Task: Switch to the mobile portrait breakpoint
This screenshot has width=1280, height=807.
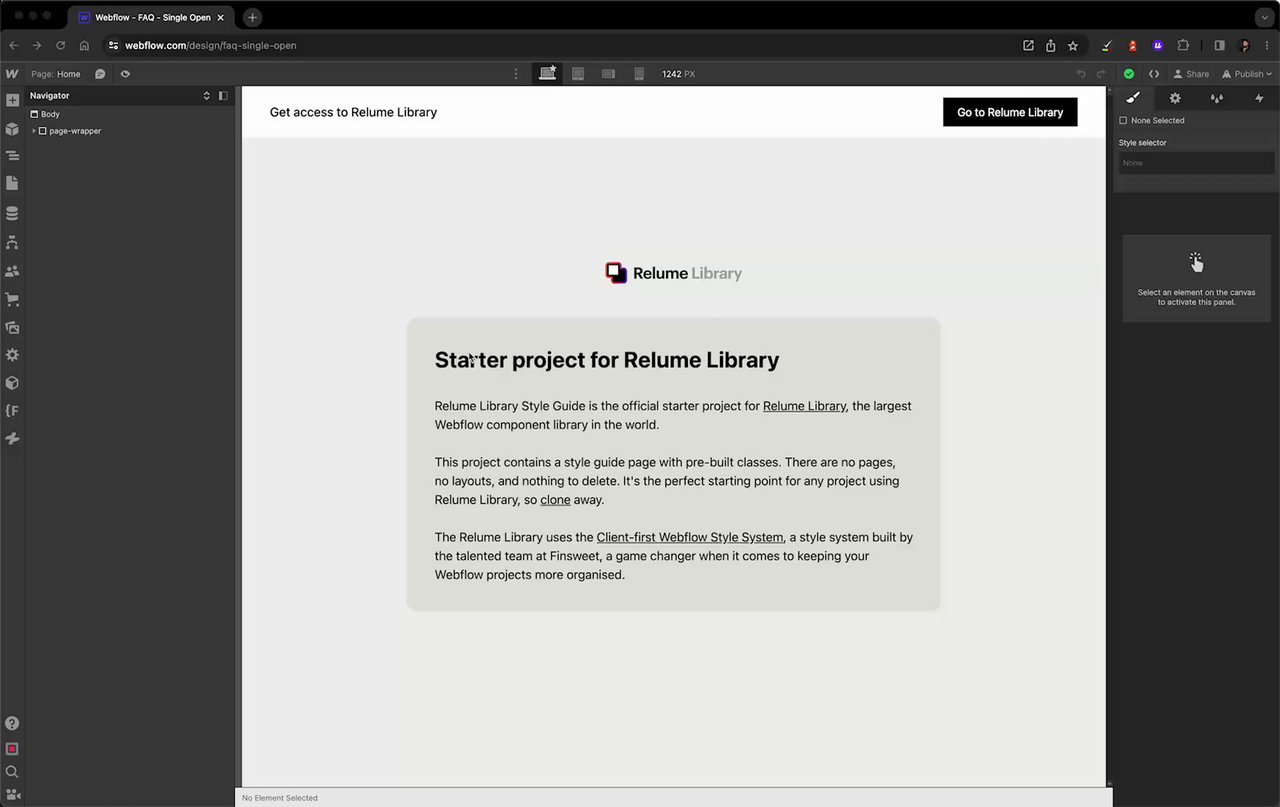Action: coord(639,74)
